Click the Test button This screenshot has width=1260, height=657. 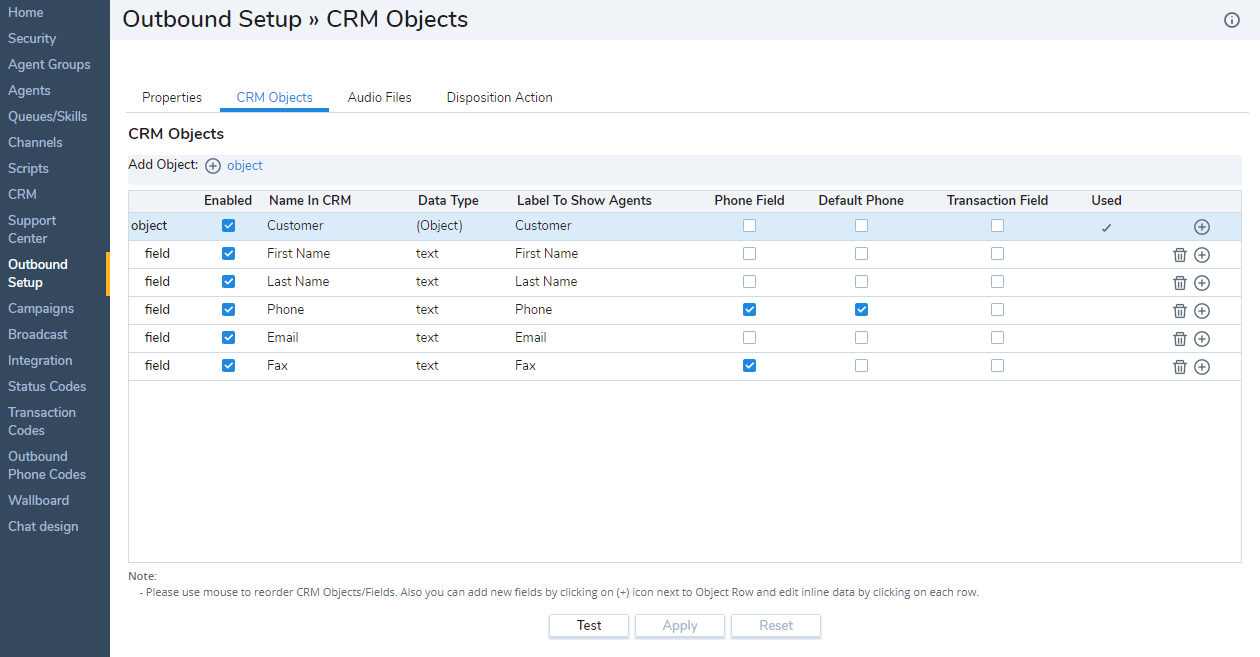[589, 625]
